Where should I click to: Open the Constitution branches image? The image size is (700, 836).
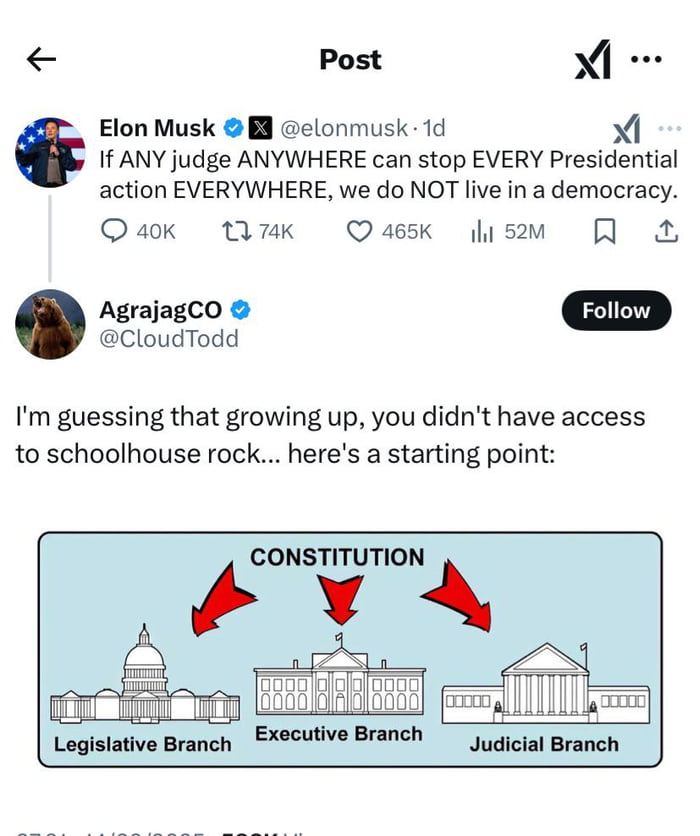350,650
